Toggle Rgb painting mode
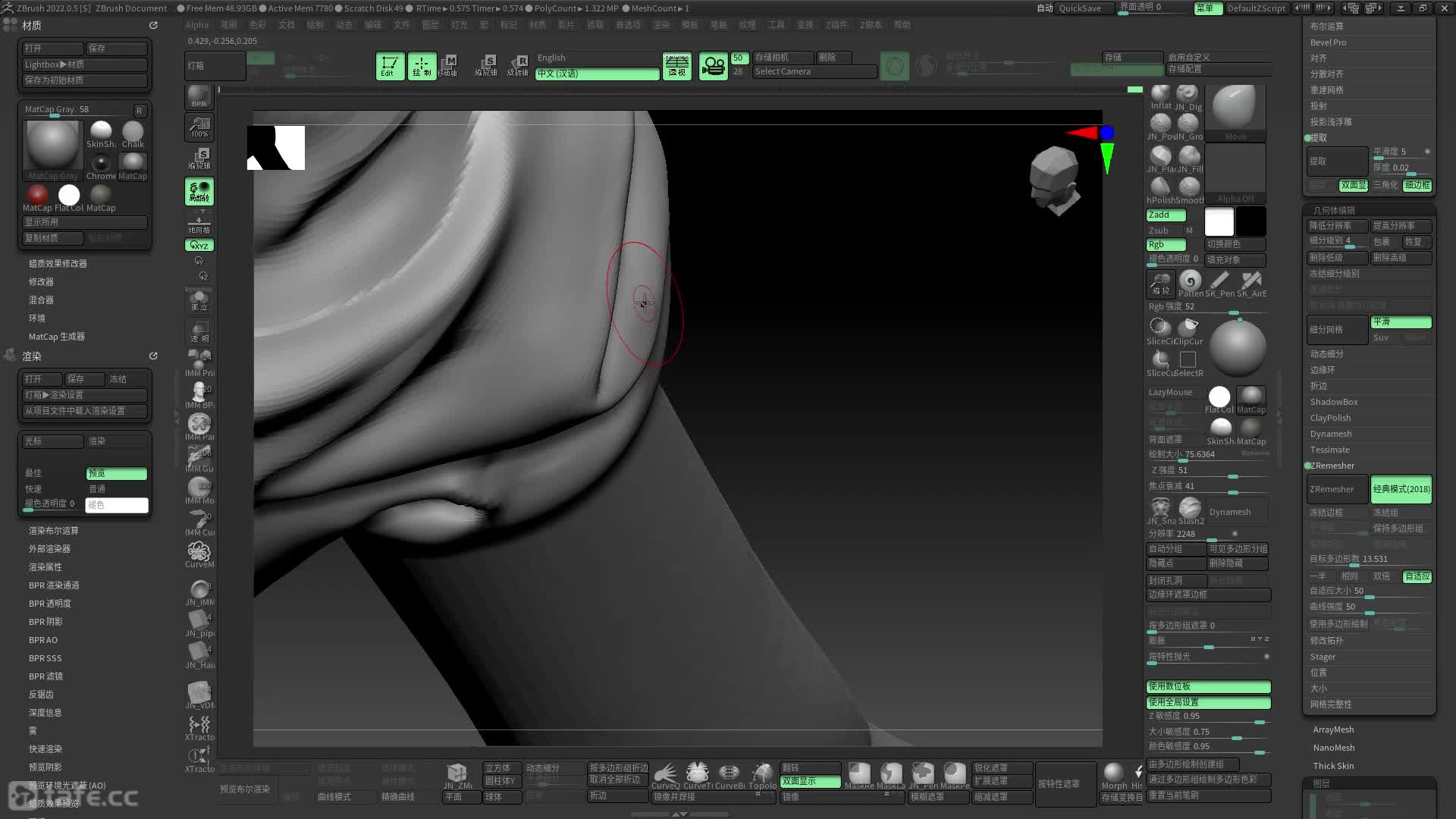The width and height of the screenshot is (1456, 819). coord(1166,245)
